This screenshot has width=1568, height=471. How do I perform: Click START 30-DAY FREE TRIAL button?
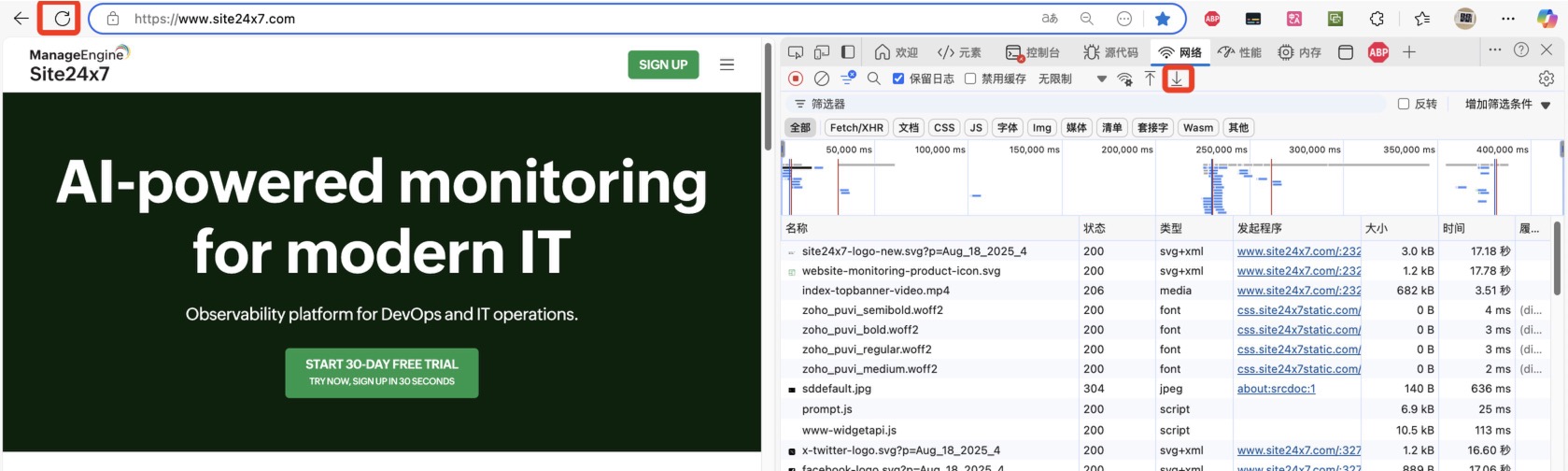point(382,373)
